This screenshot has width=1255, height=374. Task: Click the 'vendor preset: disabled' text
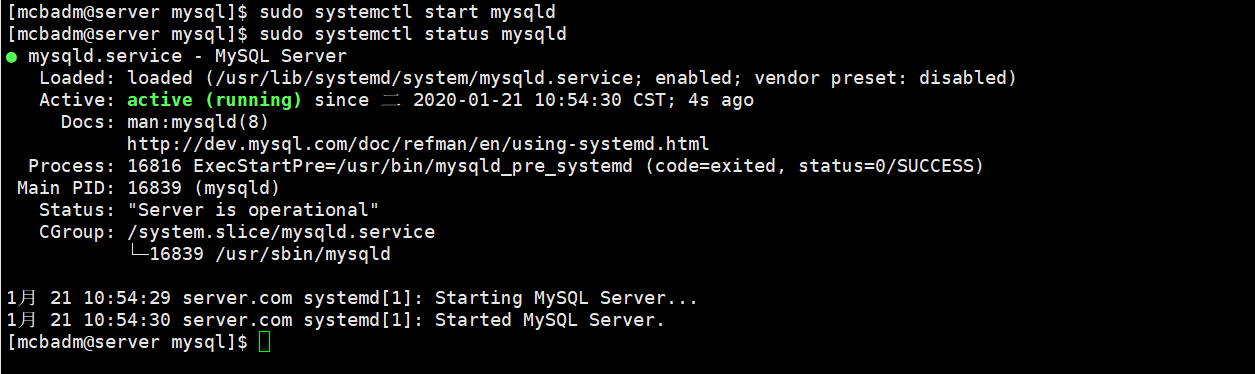[880, 78]
